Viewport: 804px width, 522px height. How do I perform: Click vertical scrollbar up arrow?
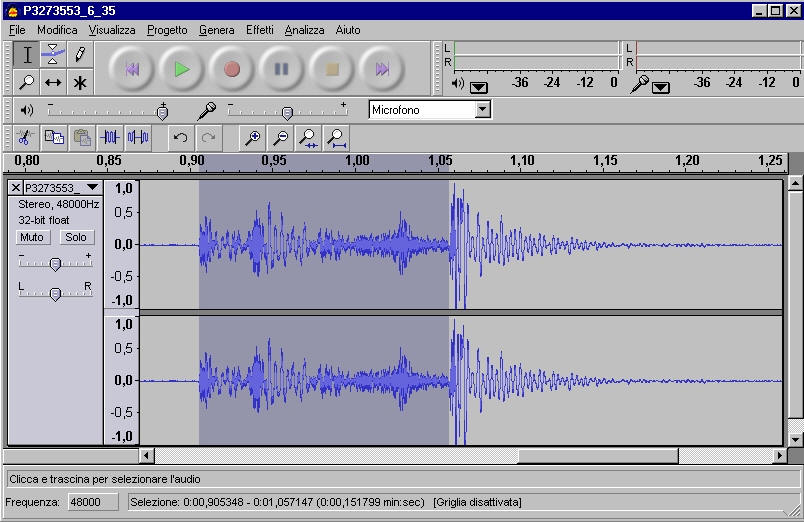pyautogui.click(x=795, y=183)
